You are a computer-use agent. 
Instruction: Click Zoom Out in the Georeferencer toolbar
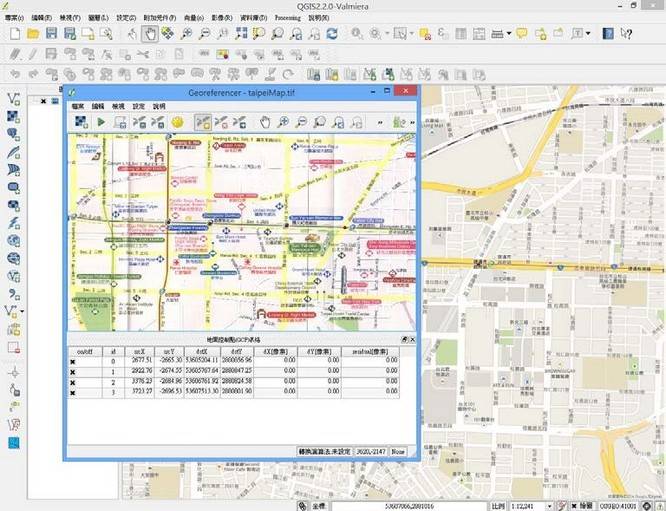[x=301, y=122]
